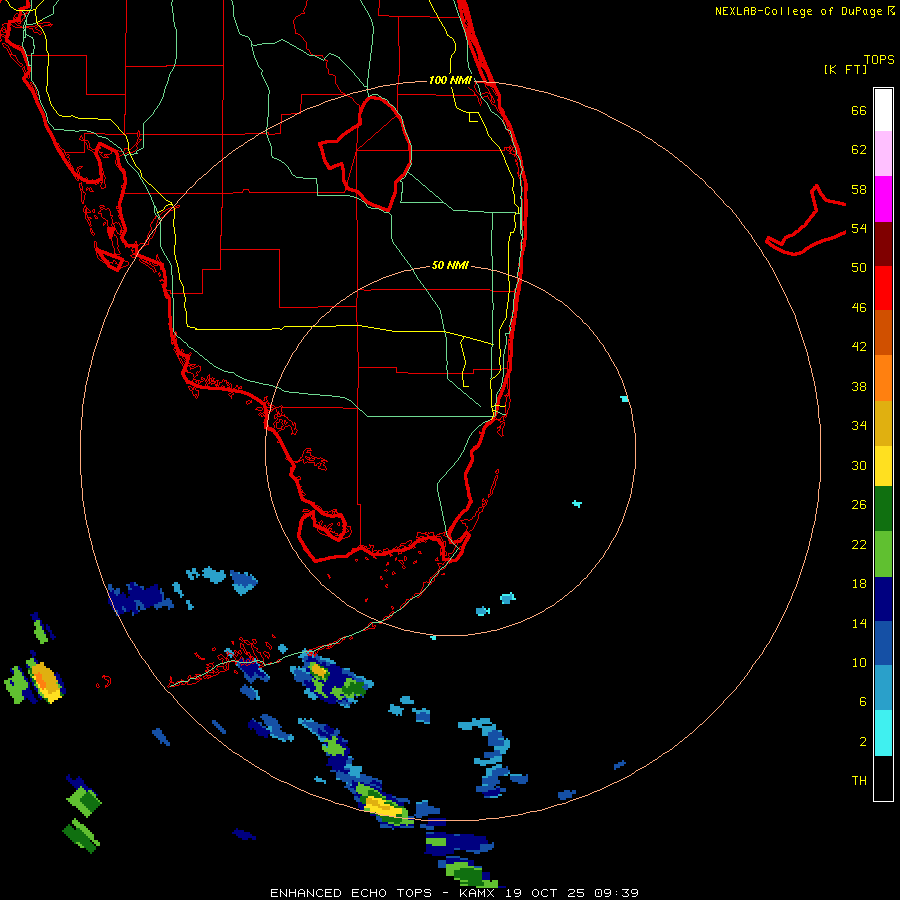The image size is (900, 900).
Task: Click the Grand Bahama island outline
Action: pyautogui.click(x=806, y=222)
